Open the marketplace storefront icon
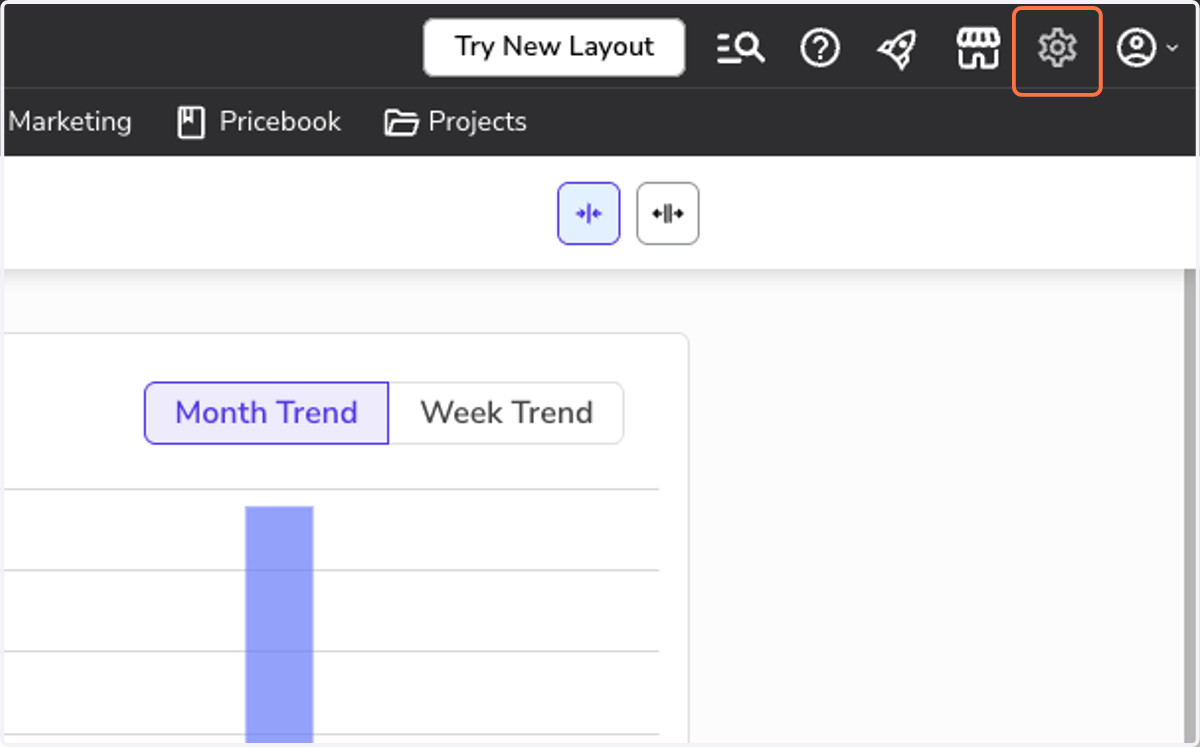 click(978, 48)
